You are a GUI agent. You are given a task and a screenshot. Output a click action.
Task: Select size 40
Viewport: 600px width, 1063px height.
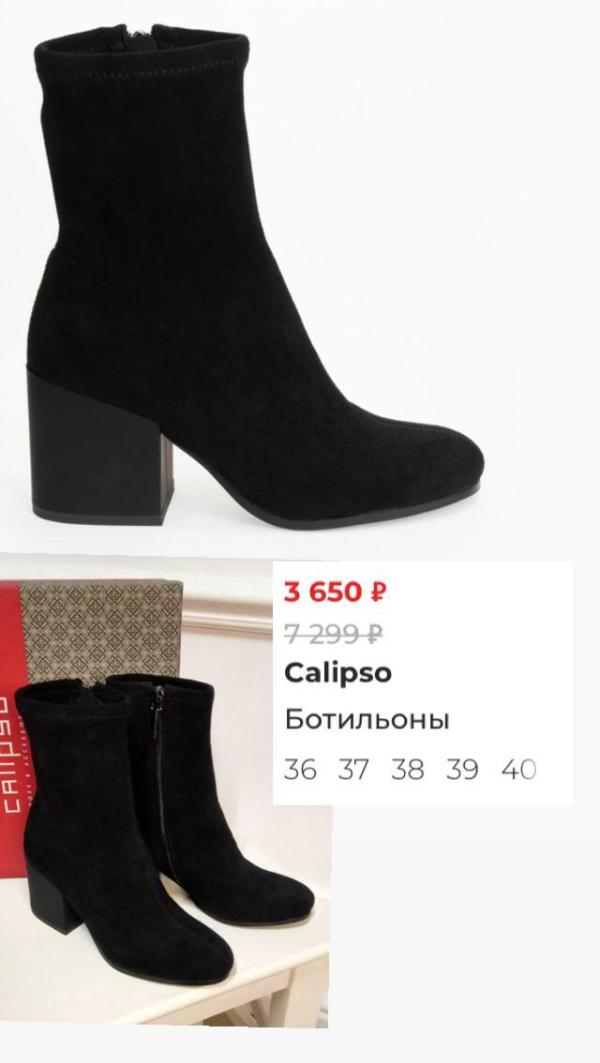[519, 770]
